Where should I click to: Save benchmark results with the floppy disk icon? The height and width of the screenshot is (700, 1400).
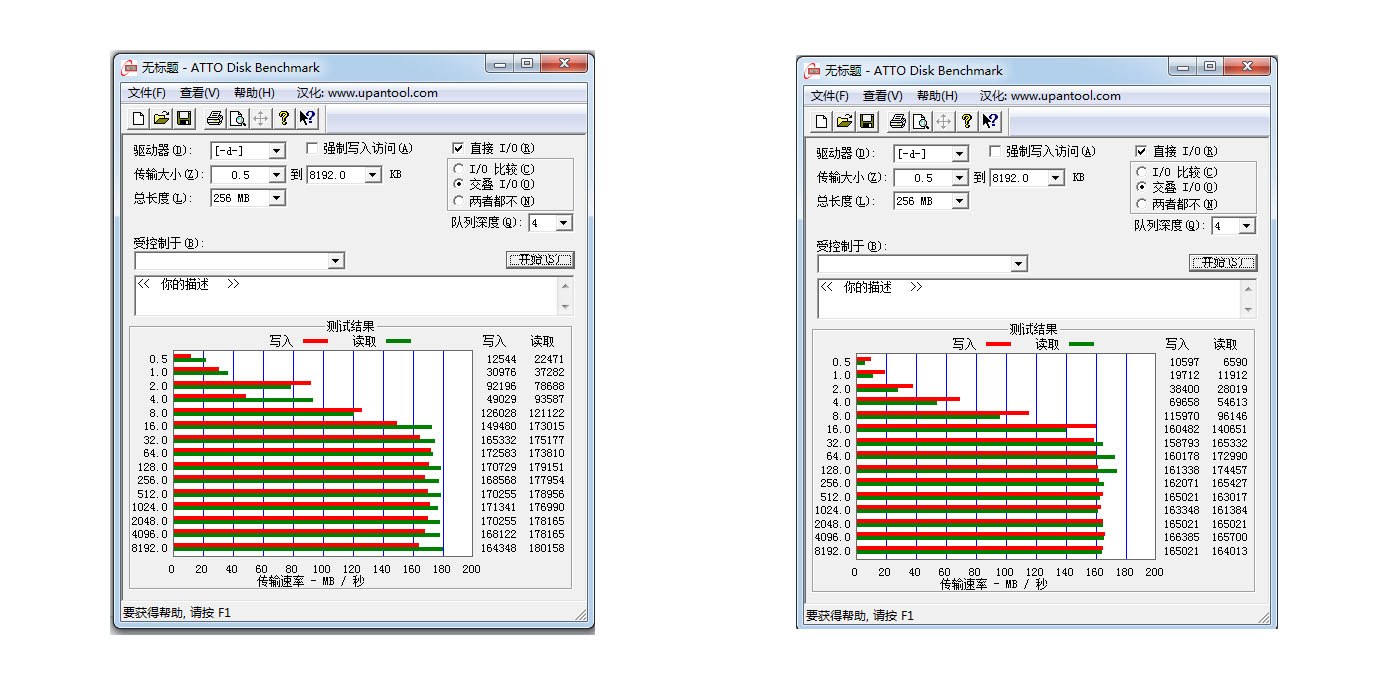184,118
